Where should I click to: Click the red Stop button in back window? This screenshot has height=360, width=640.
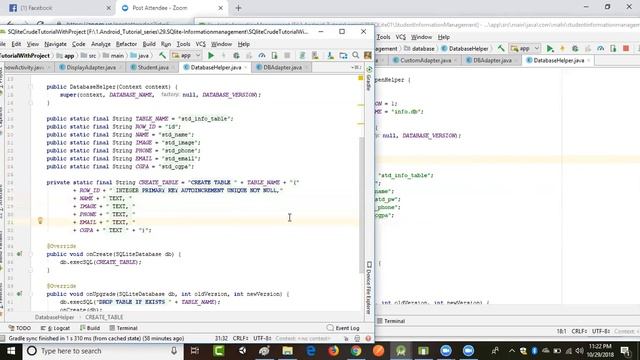[x=626, y=49]
